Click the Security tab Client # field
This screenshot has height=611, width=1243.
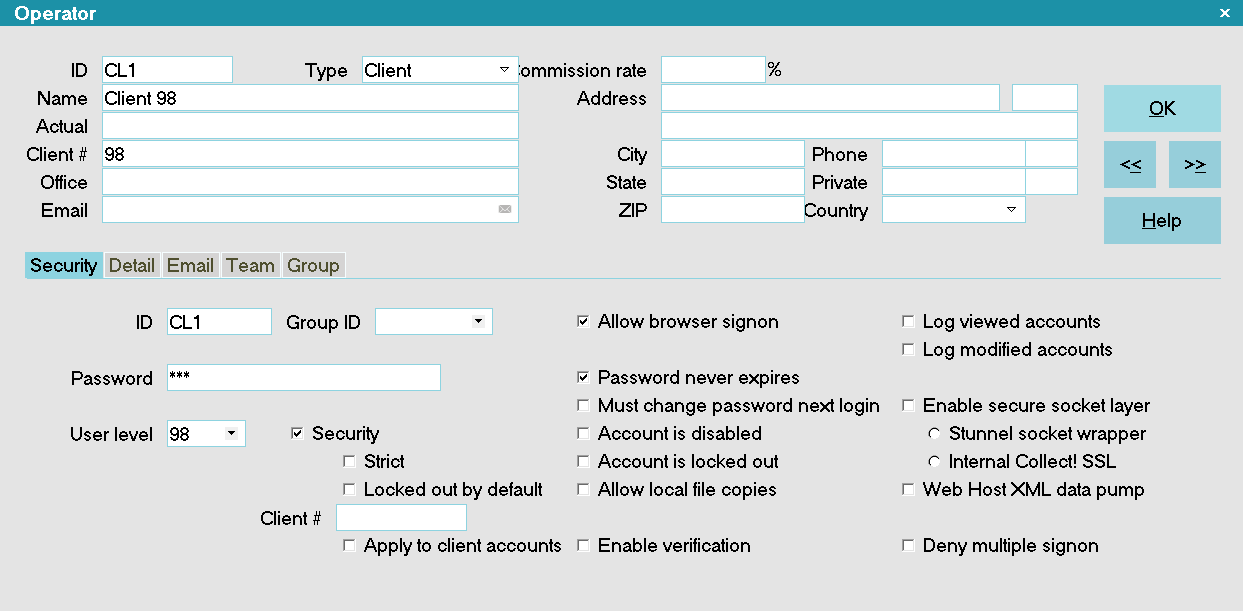click(401, 518)
